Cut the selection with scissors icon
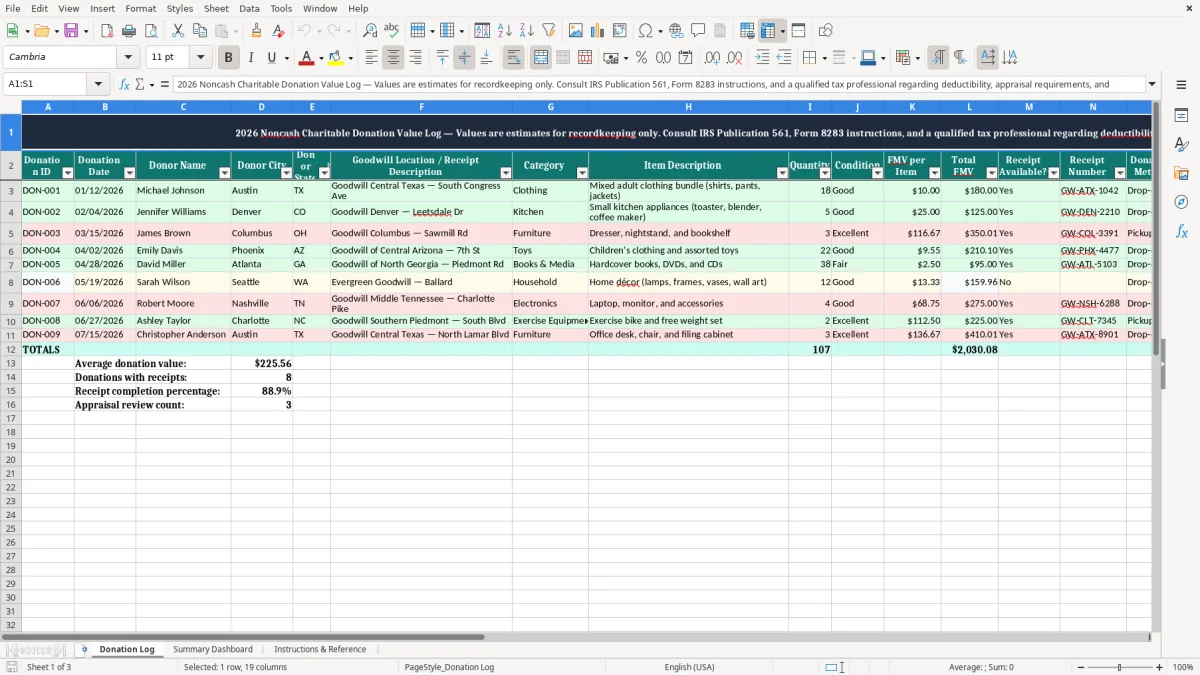The width and height of the screenshot is (1200, 675). (x=177, y=31)
